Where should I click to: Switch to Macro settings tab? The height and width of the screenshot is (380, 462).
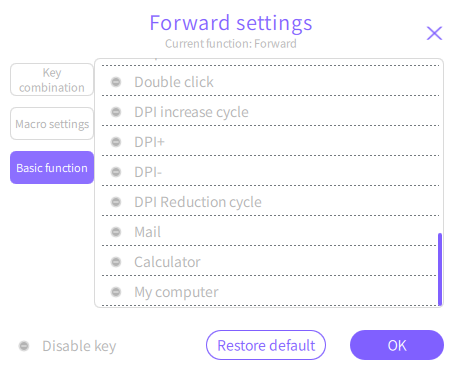pyautogui.click(x=52, y=124)
